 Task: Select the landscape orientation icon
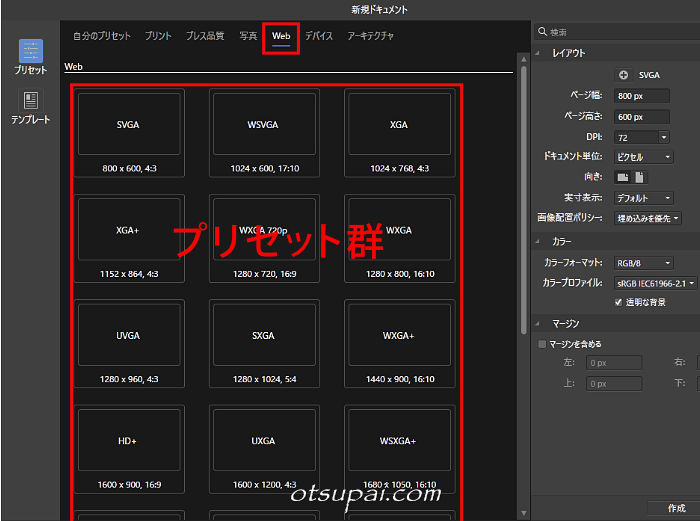click(622, 177)
